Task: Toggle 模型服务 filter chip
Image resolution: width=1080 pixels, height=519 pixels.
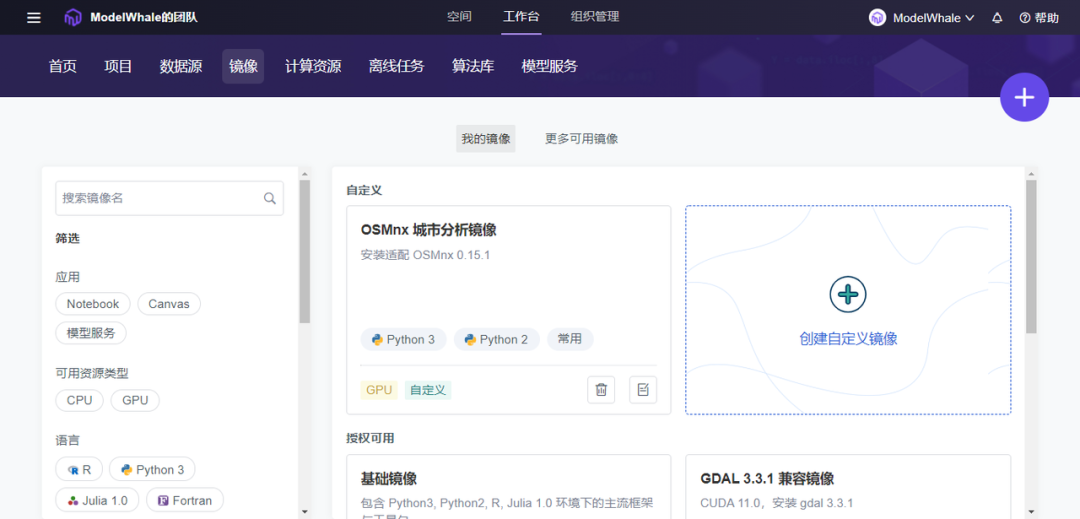Action: [x=91, y=332]
